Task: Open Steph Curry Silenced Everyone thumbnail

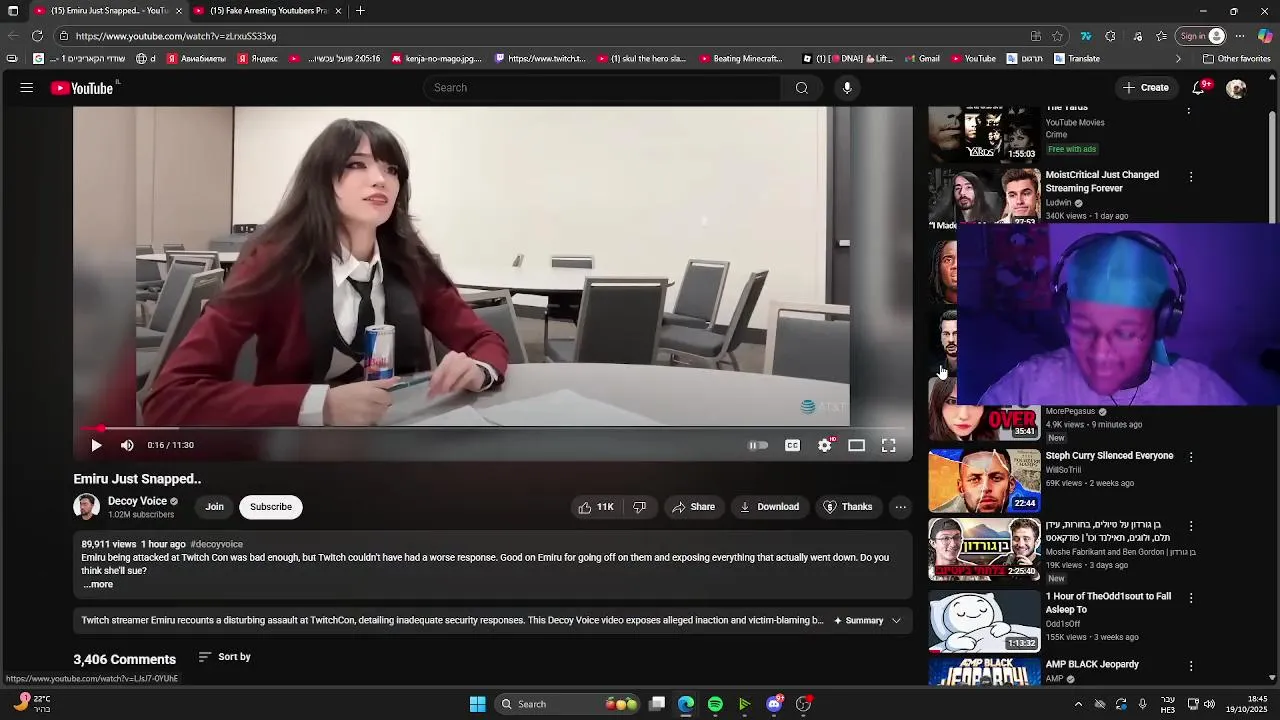Action: pos(984,480)
